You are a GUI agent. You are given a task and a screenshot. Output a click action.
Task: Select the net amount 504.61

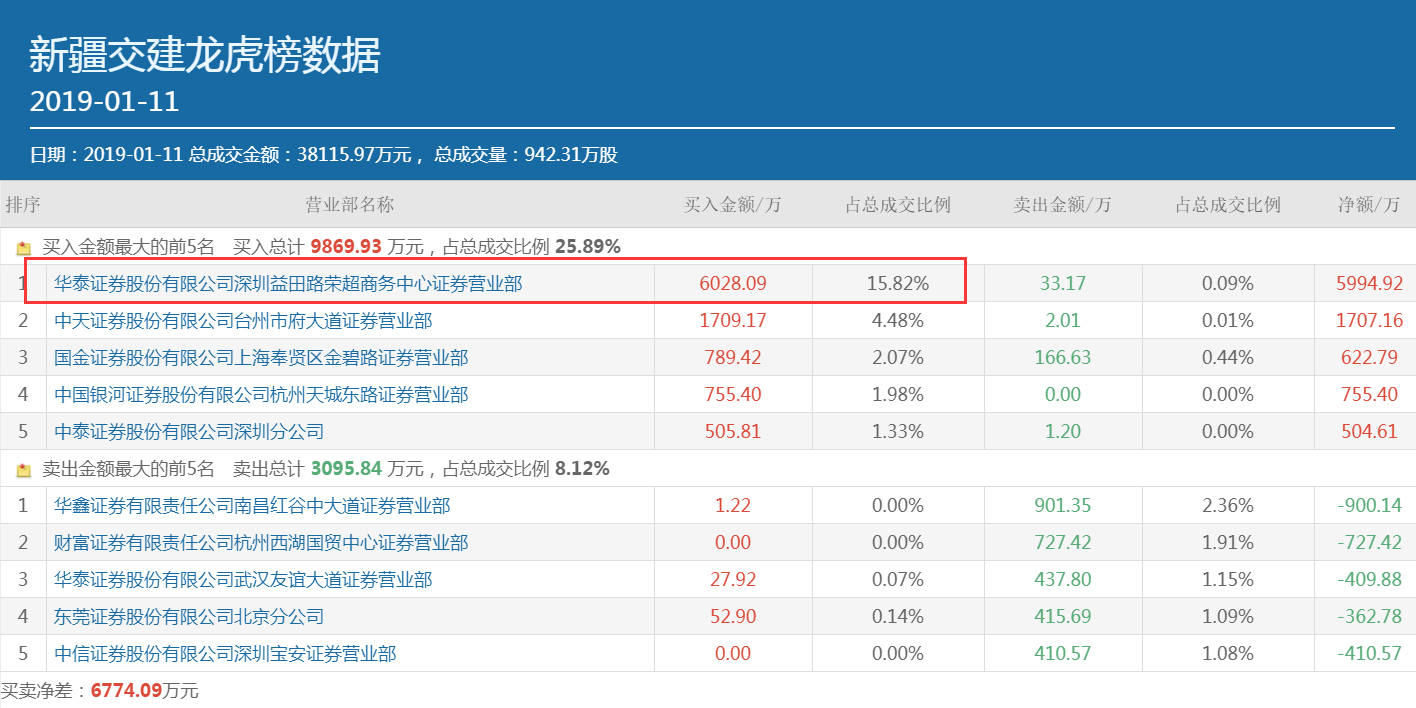[x=1369, y=432]
